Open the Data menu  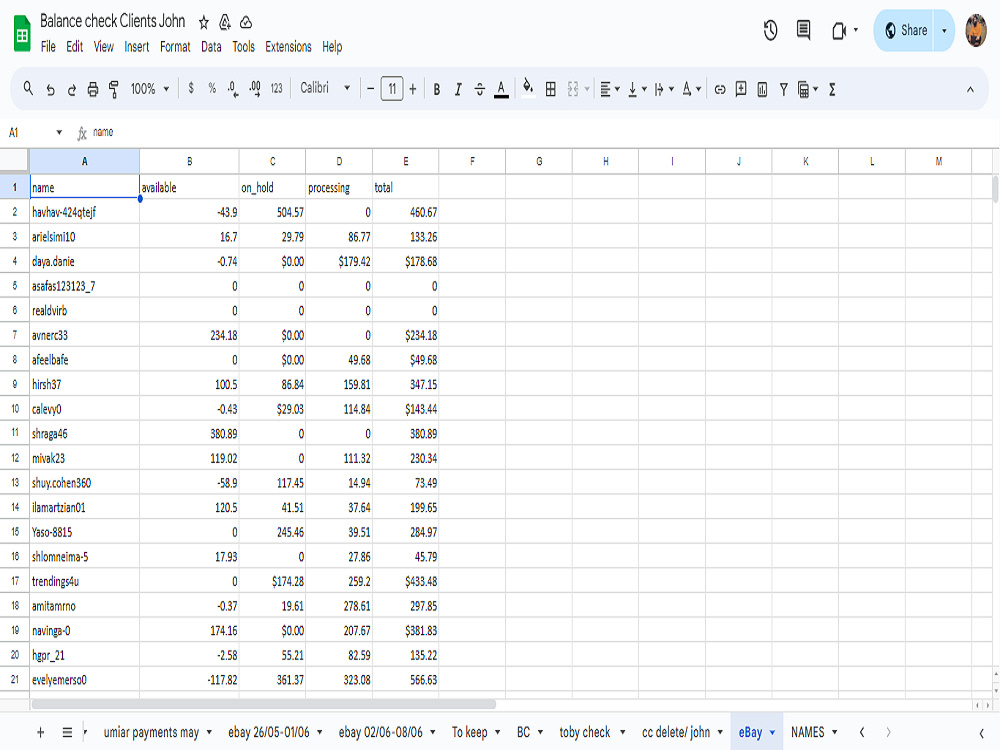pyautogui.click(x=211, y=47)
